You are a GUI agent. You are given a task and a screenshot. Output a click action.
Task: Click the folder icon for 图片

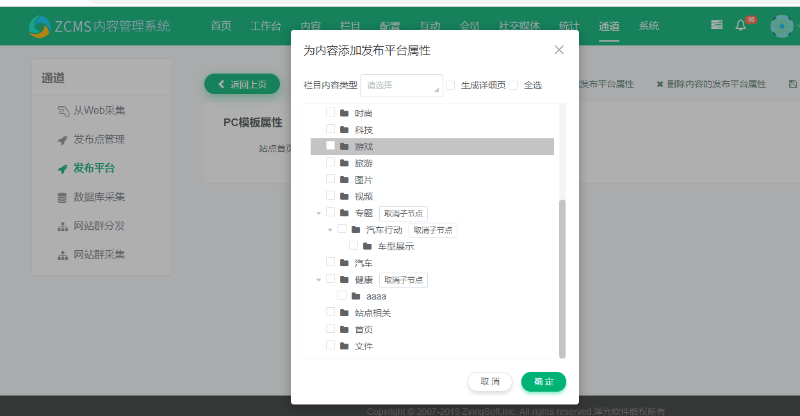[344, 180]
